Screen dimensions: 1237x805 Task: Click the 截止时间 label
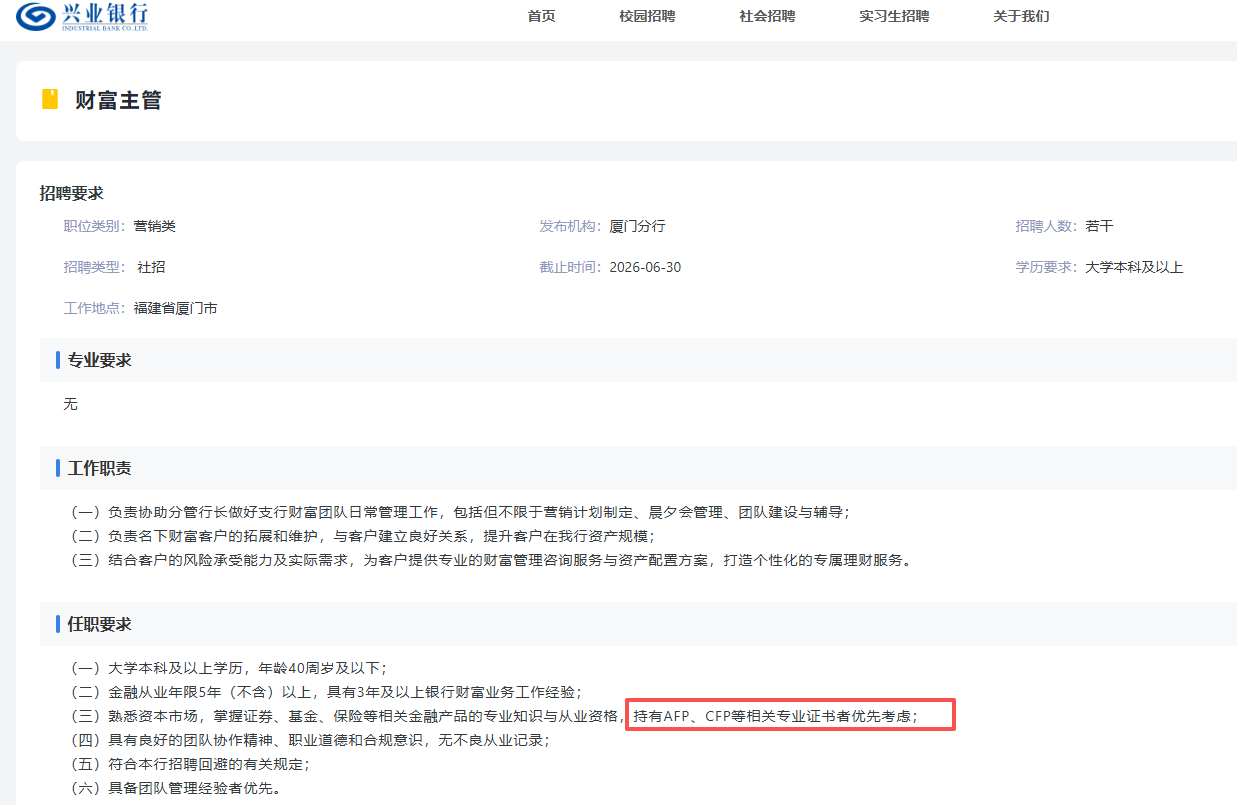pyautogui.click(x=572, y=267)
